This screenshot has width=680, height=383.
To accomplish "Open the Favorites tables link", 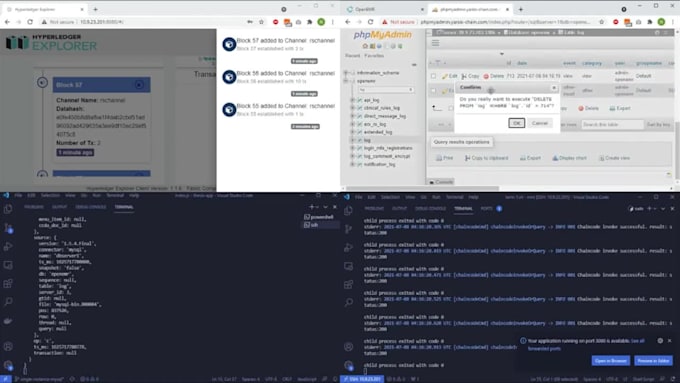I will pyautogui.click(x=374, y=56).
